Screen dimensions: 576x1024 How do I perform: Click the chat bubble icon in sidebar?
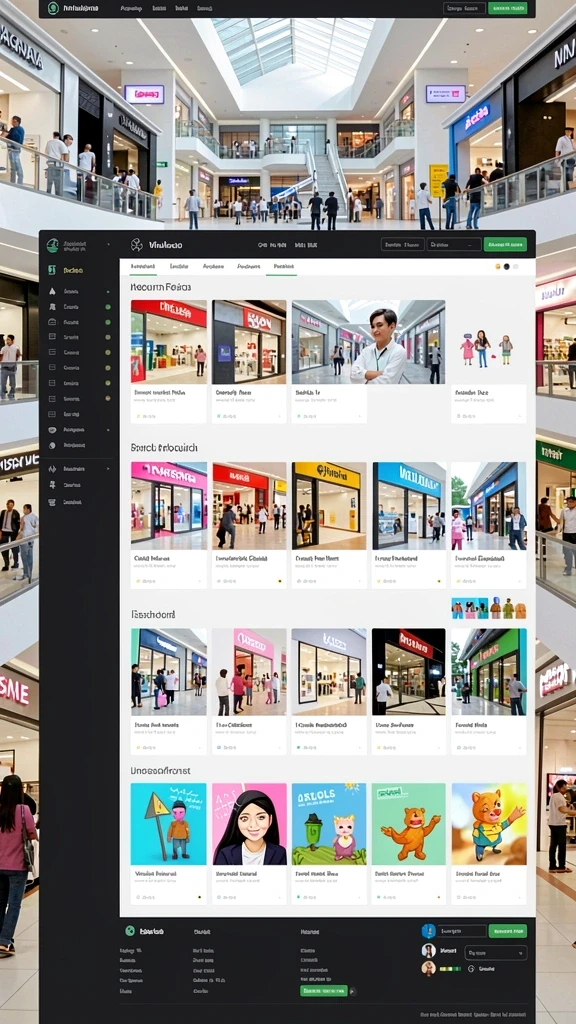pos(52,430)
